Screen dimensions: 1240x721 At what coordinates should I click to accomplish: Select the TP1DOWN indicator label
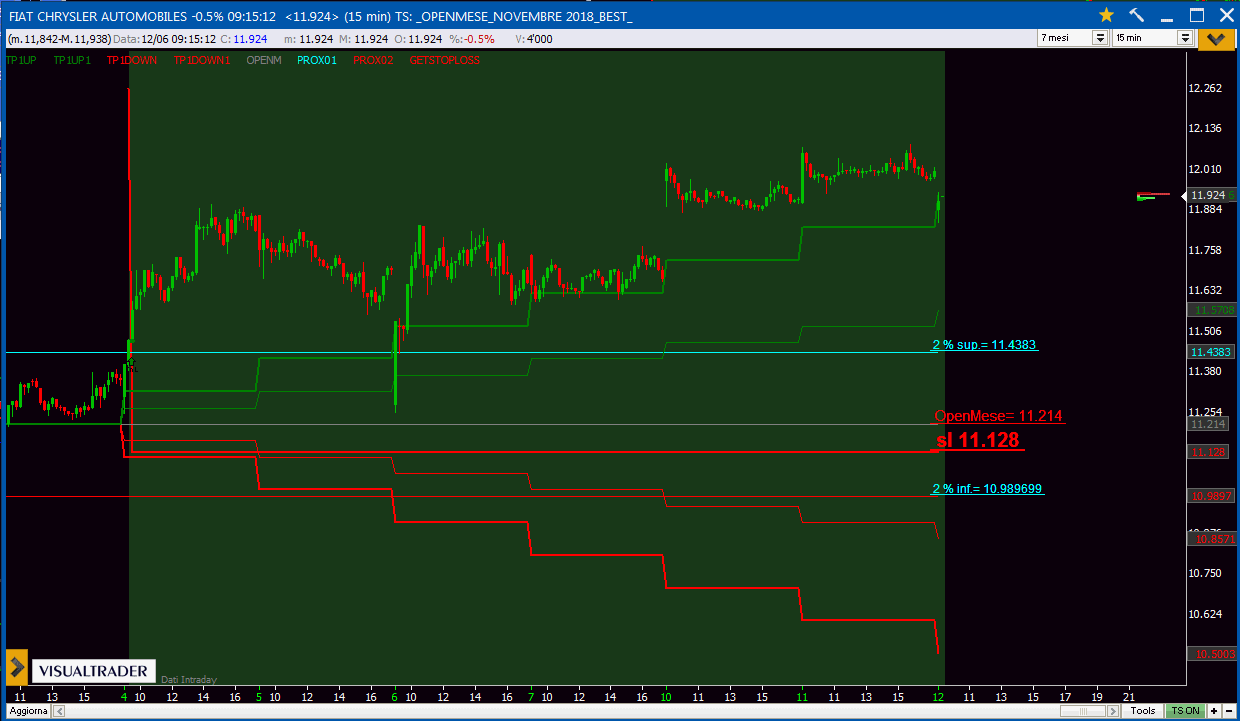click(131, 60)
